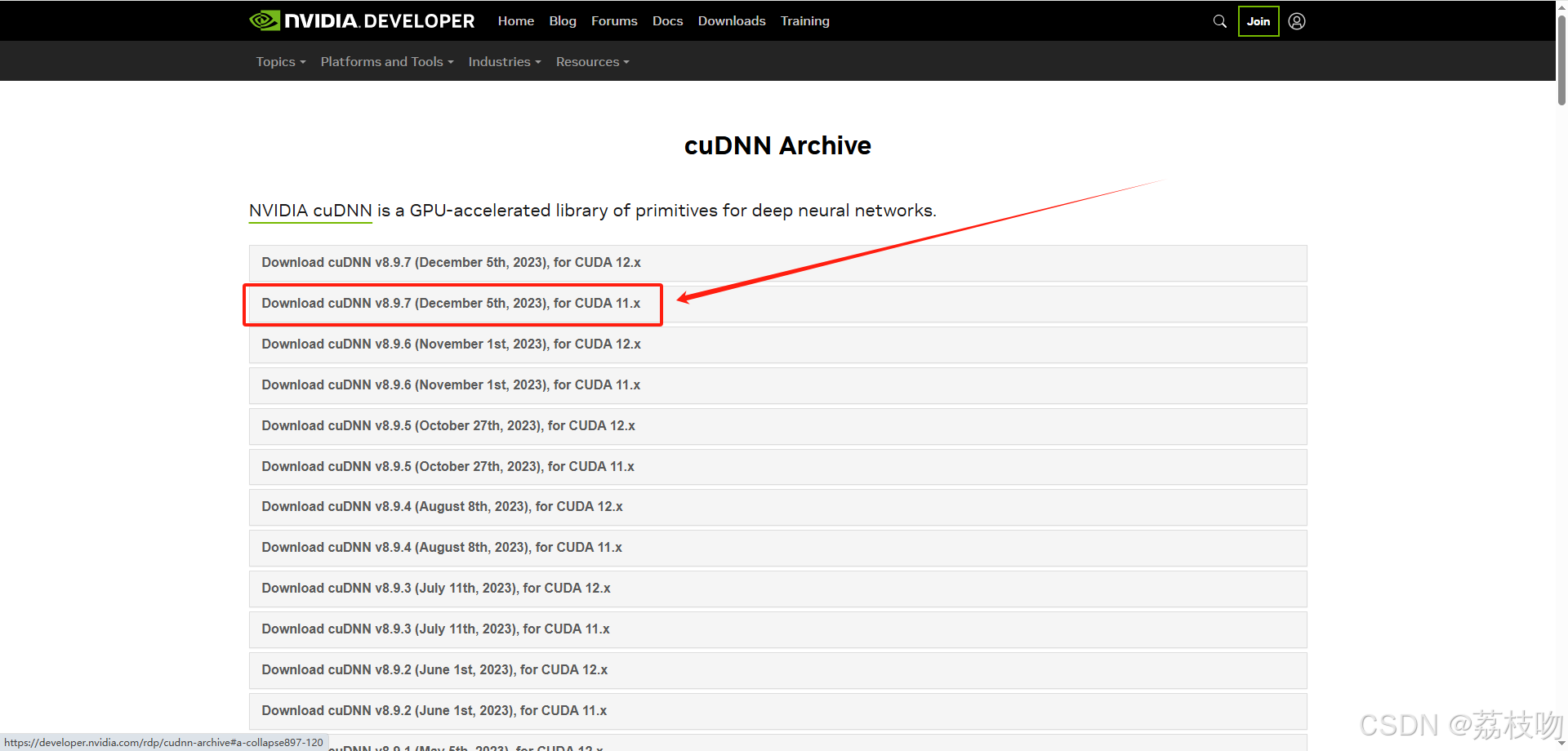Open the Downloads menu item

point(732,21)
